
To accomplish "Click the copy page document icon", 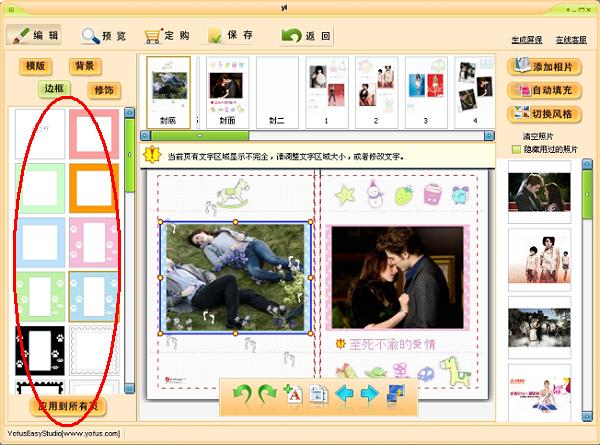I will (x=318, y=394).
